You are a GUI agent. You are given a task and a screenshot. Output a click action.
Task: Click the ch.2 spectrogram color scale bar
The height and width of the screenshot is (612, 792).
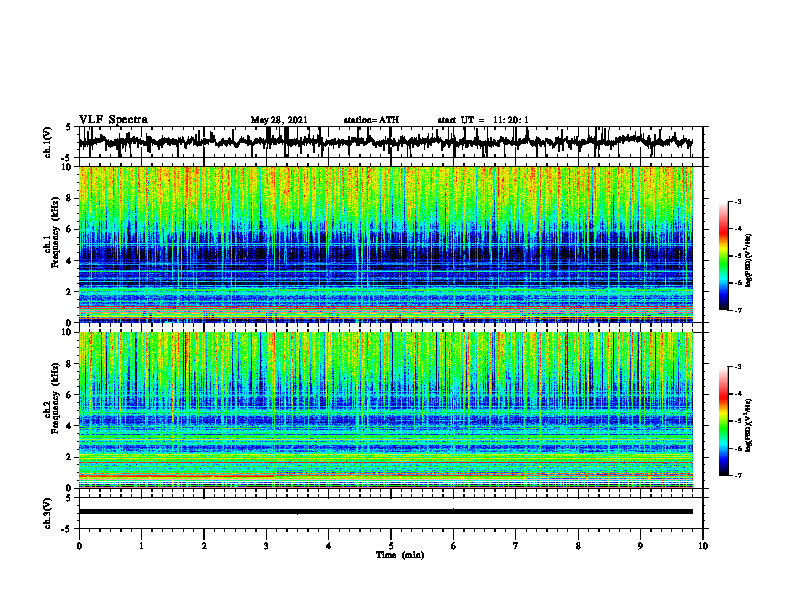pyautogui.click(x=724, y=421)
